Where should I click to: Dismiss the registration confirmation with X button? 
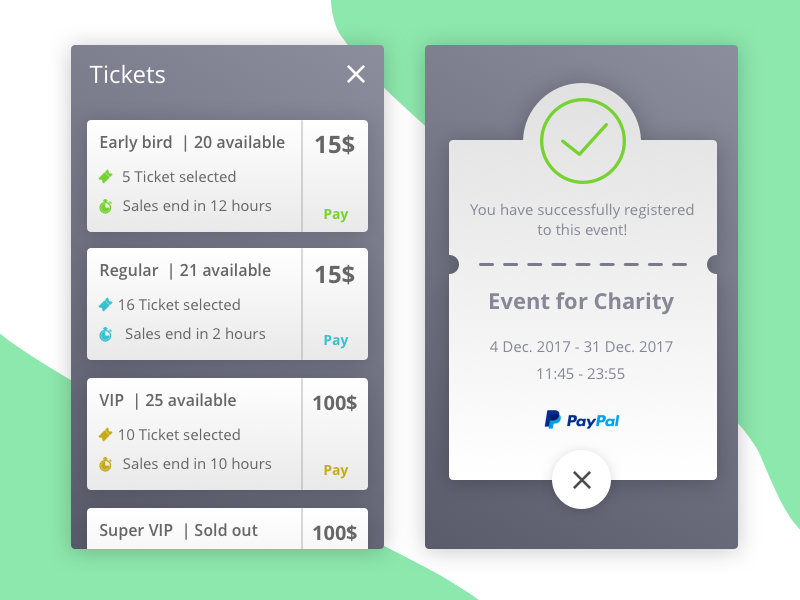tap(582, 480)
